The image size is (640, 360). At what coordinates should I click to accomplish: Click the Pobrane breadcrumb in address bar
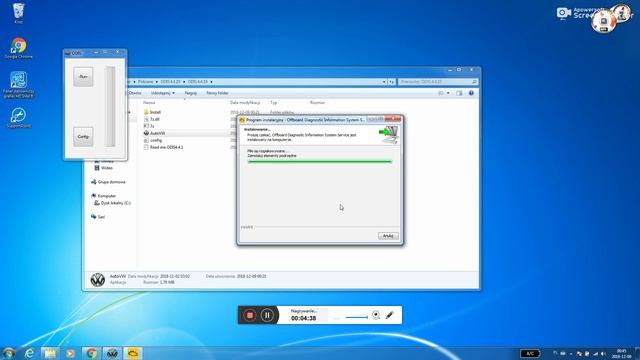[145, 82]
